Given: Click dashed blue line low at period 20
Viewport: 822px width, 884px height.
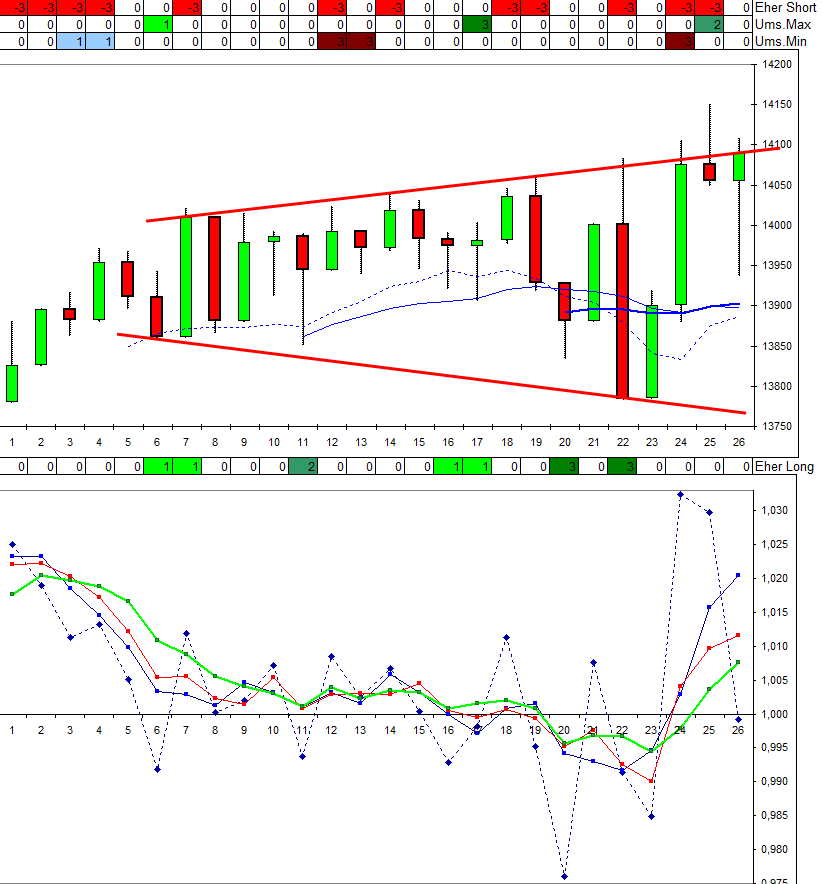Looking at the screenshot, I should click(x=564, y=876).
